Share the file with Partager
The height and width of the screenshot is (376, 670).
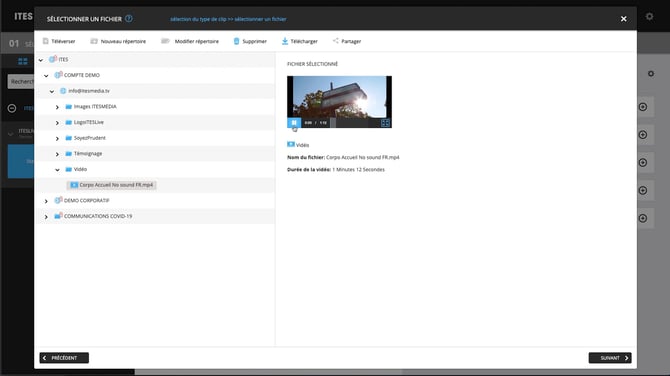coord(347,41)
